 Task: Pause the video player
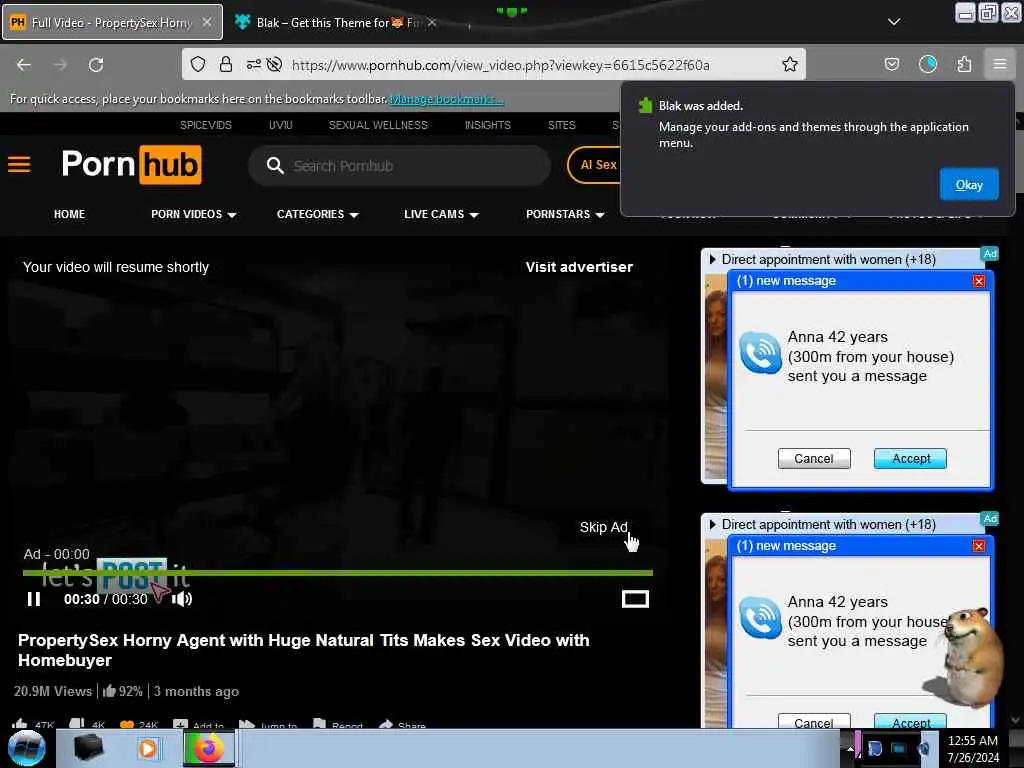coord(34,599)
